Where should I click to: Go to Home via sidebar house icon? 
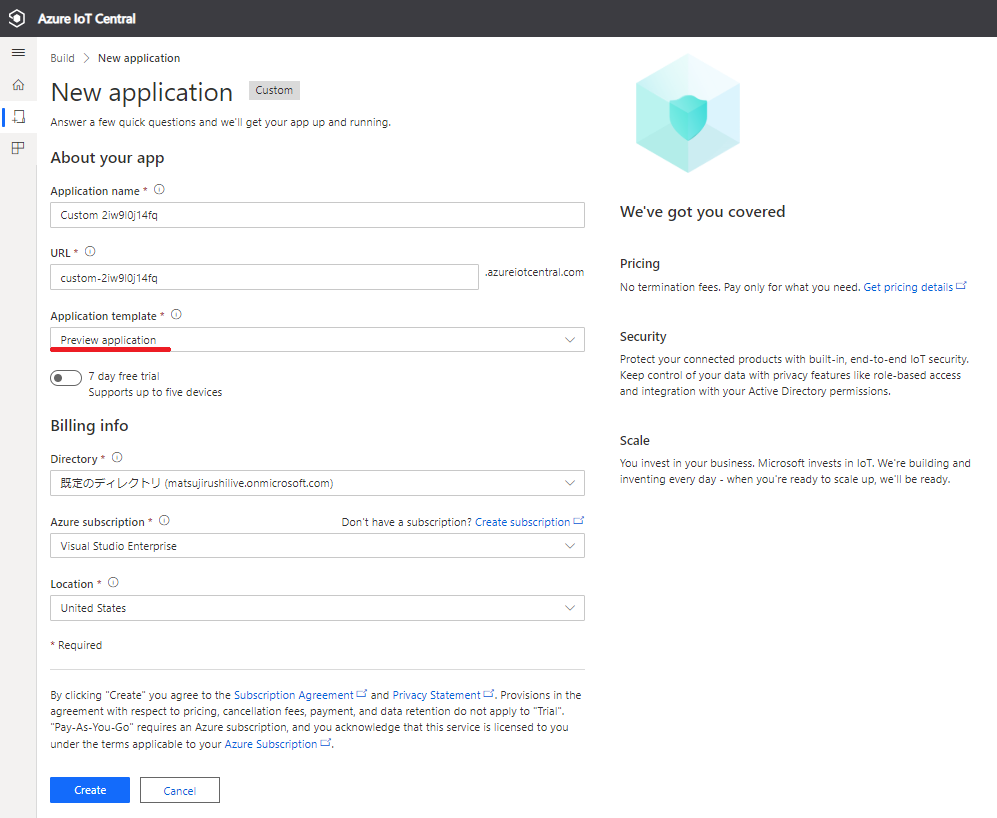point(18,85)
